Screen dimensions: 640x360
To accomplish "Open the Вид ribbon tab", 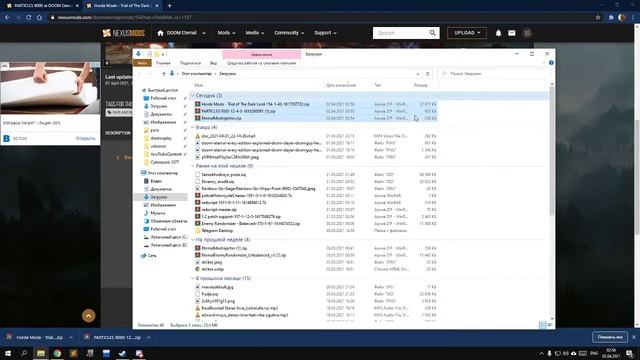I will click(x=213, y=63).
